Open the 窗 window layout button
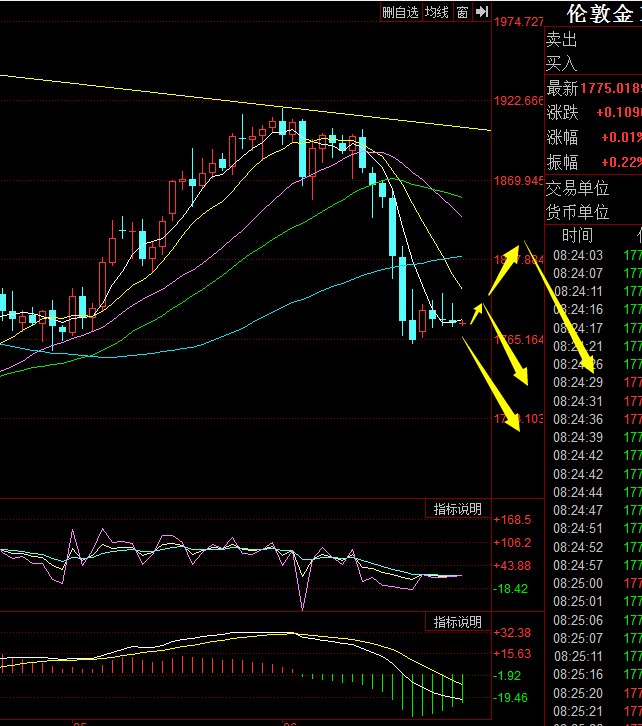 point(462,12)
